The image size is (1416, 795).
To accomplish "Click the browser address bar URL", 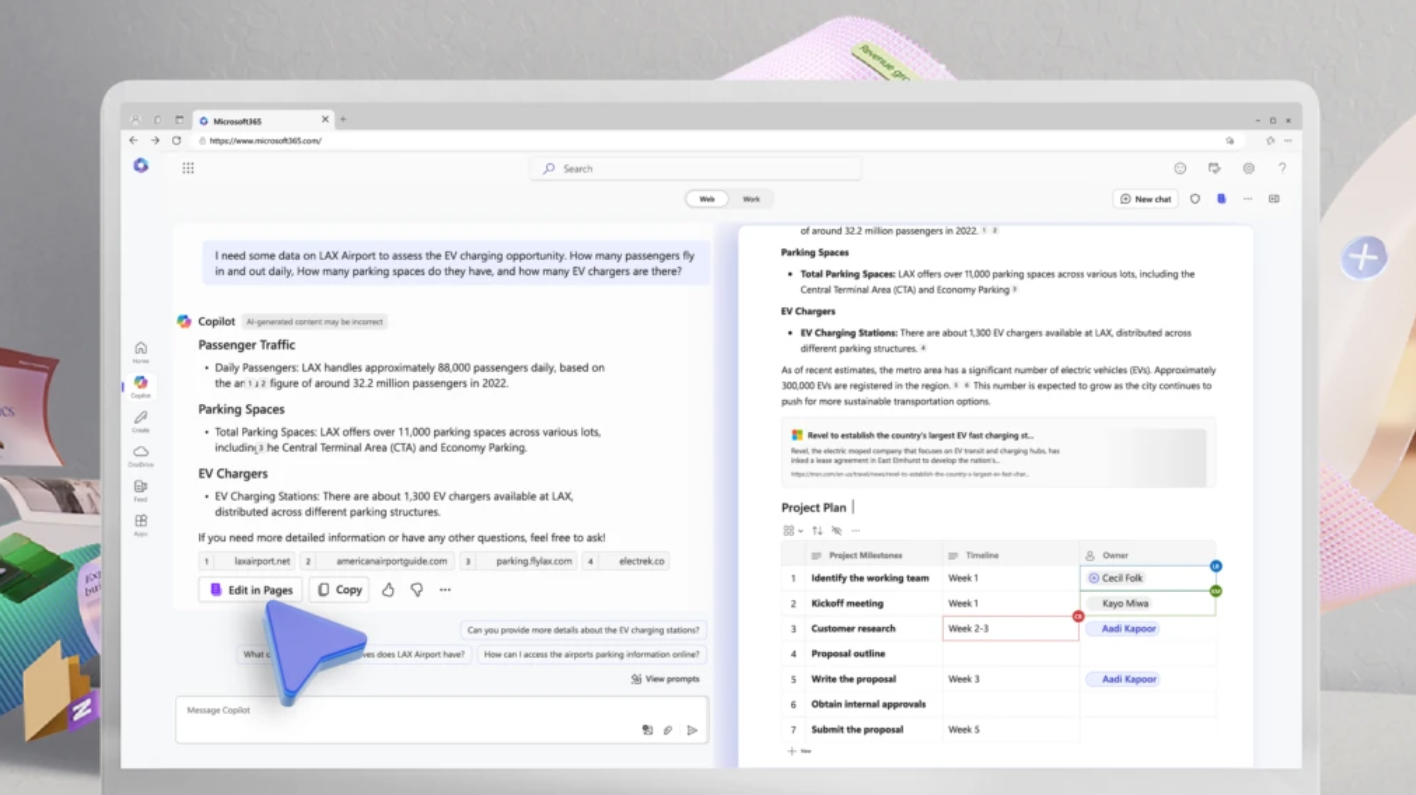I will pos(266,141).
